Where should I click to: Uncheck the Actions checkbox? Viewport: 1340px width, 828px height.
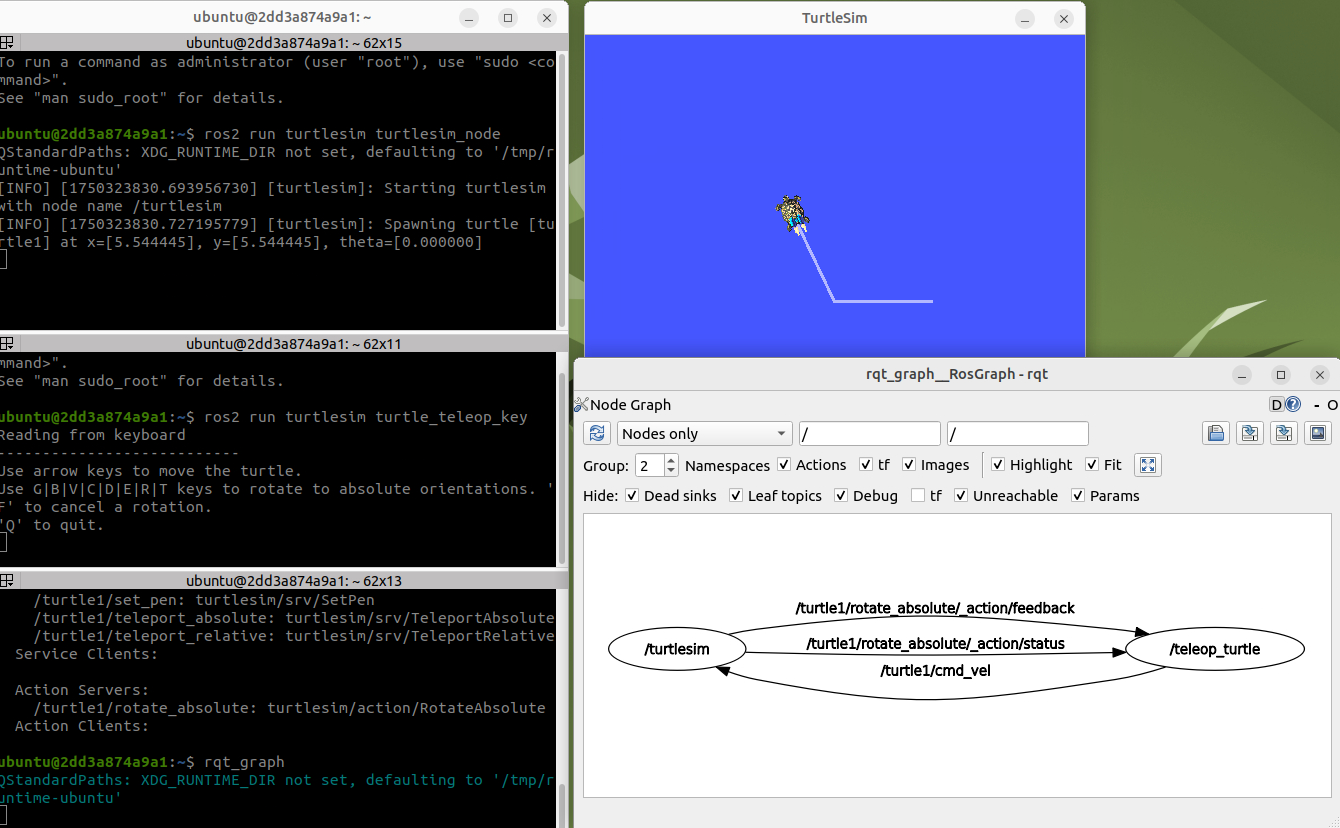coord(784,465)
